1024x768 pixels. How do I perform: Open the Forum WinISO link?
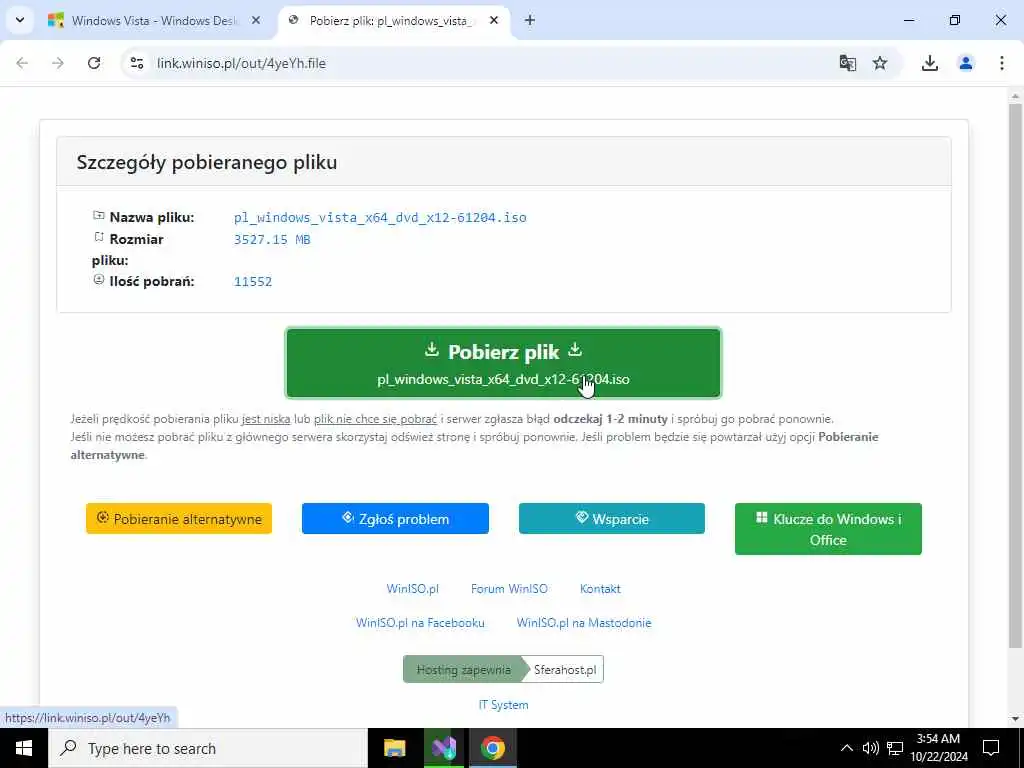tap(509, 588)
